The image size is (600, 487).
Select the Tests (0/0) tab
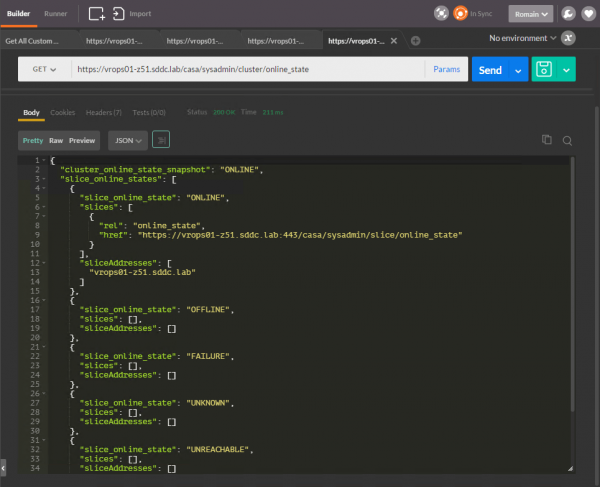(149, 112)
